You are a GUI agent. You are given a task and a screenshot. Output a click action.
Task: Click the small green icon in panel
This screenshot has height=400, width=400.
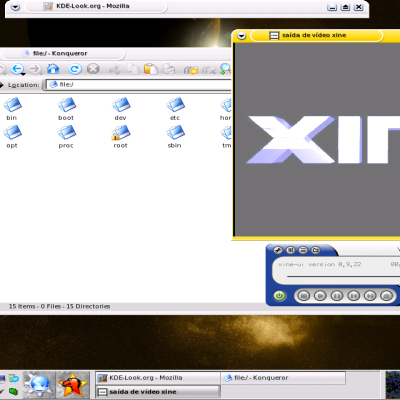(14, 391)
